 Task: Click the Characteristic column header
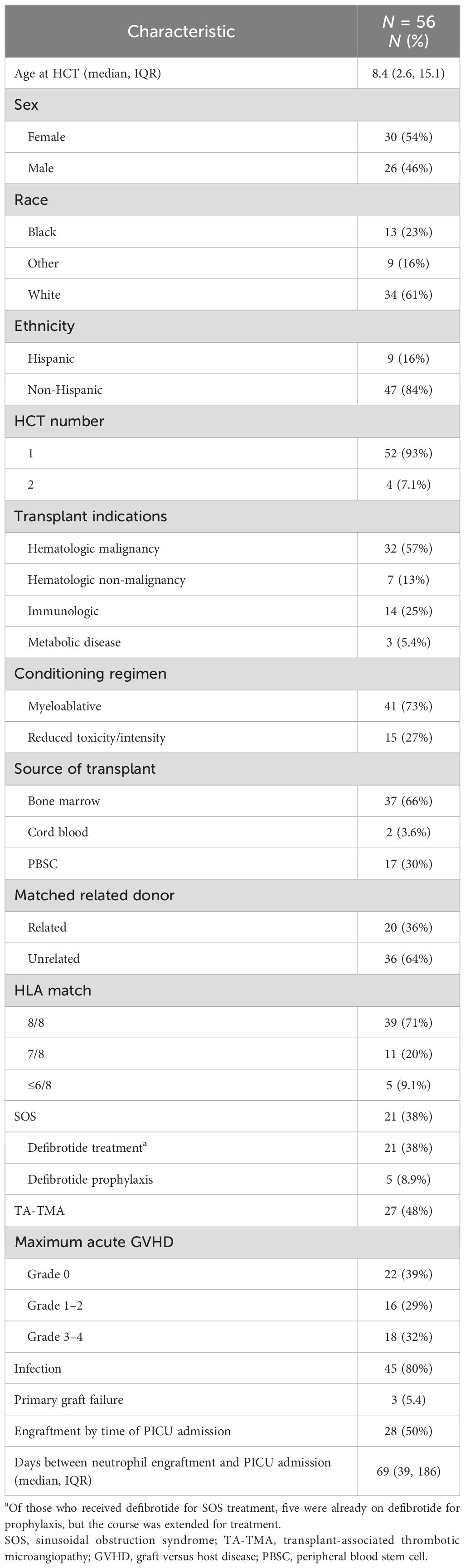[x=181, y=32]
